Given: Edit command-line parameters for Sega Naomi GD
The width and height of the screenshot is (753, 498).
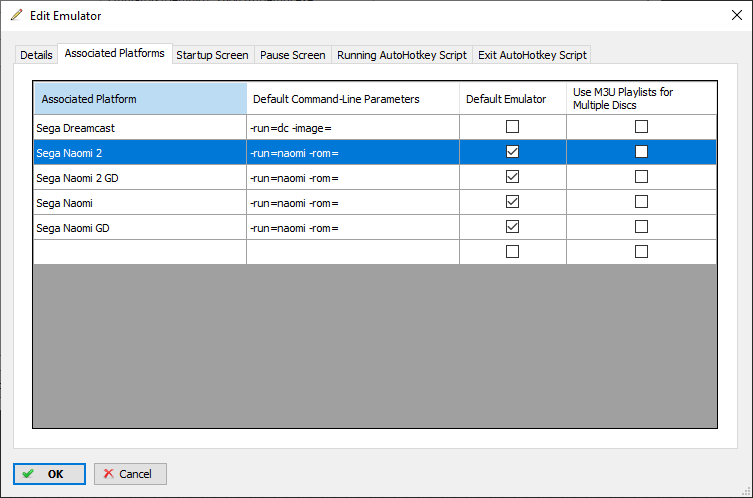Looking at the screenshot, I should click(x=353, y=228).
